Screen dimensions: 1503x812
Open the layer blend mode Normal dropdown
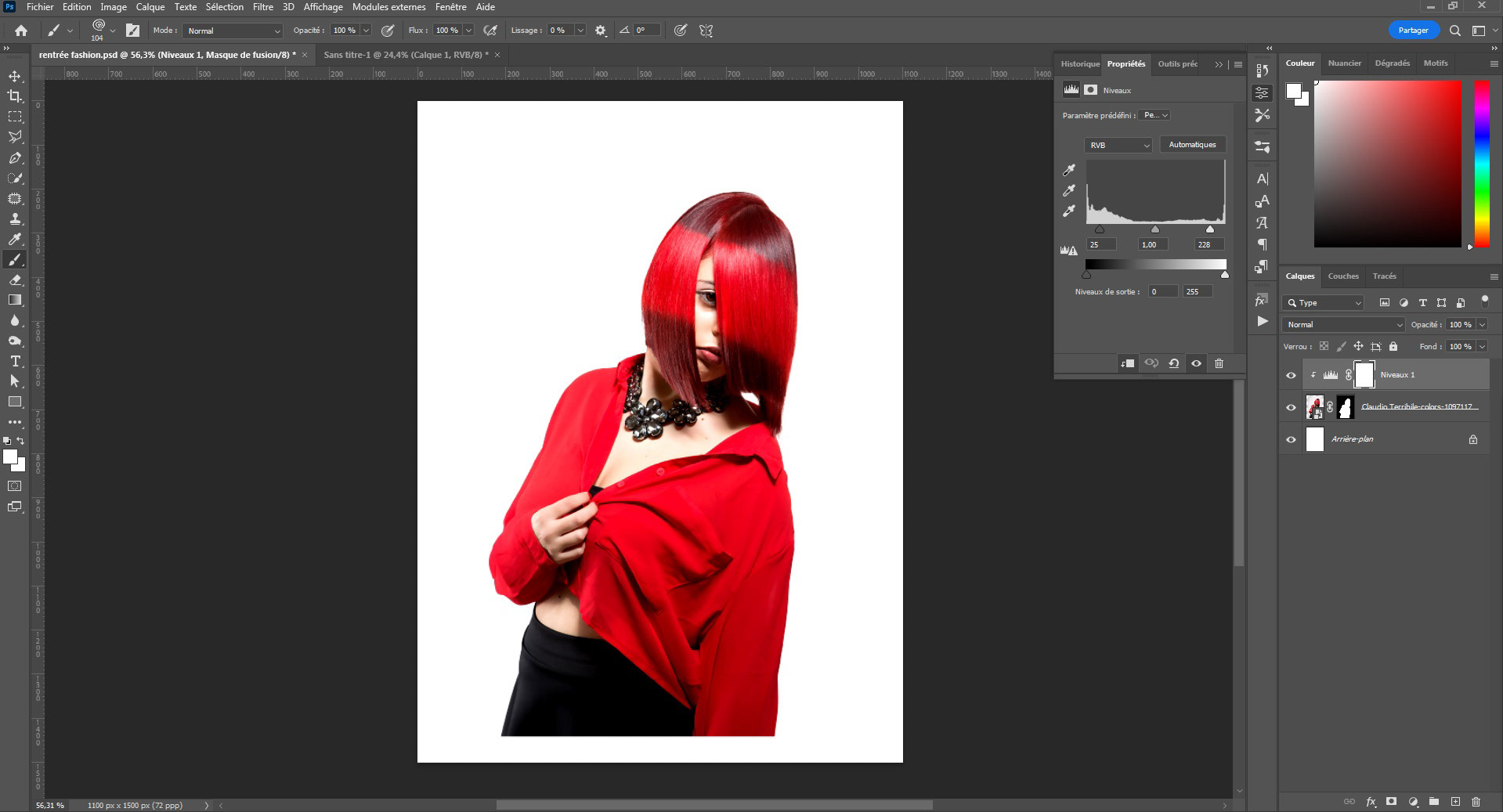tap(1344, 324)
